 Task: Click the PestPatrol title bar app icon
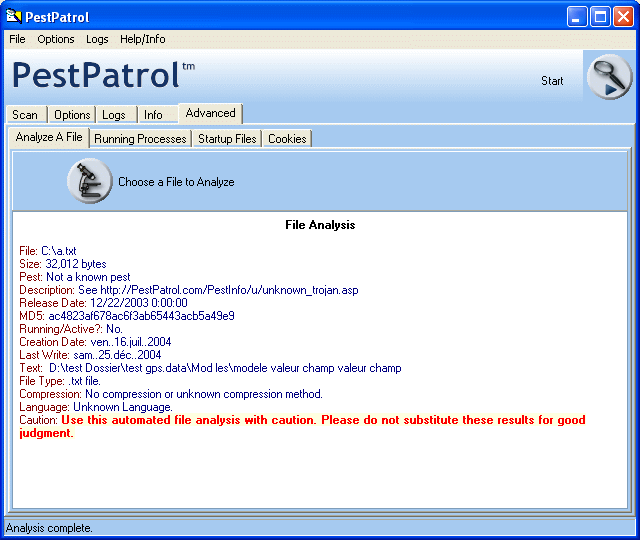(14, 17)
